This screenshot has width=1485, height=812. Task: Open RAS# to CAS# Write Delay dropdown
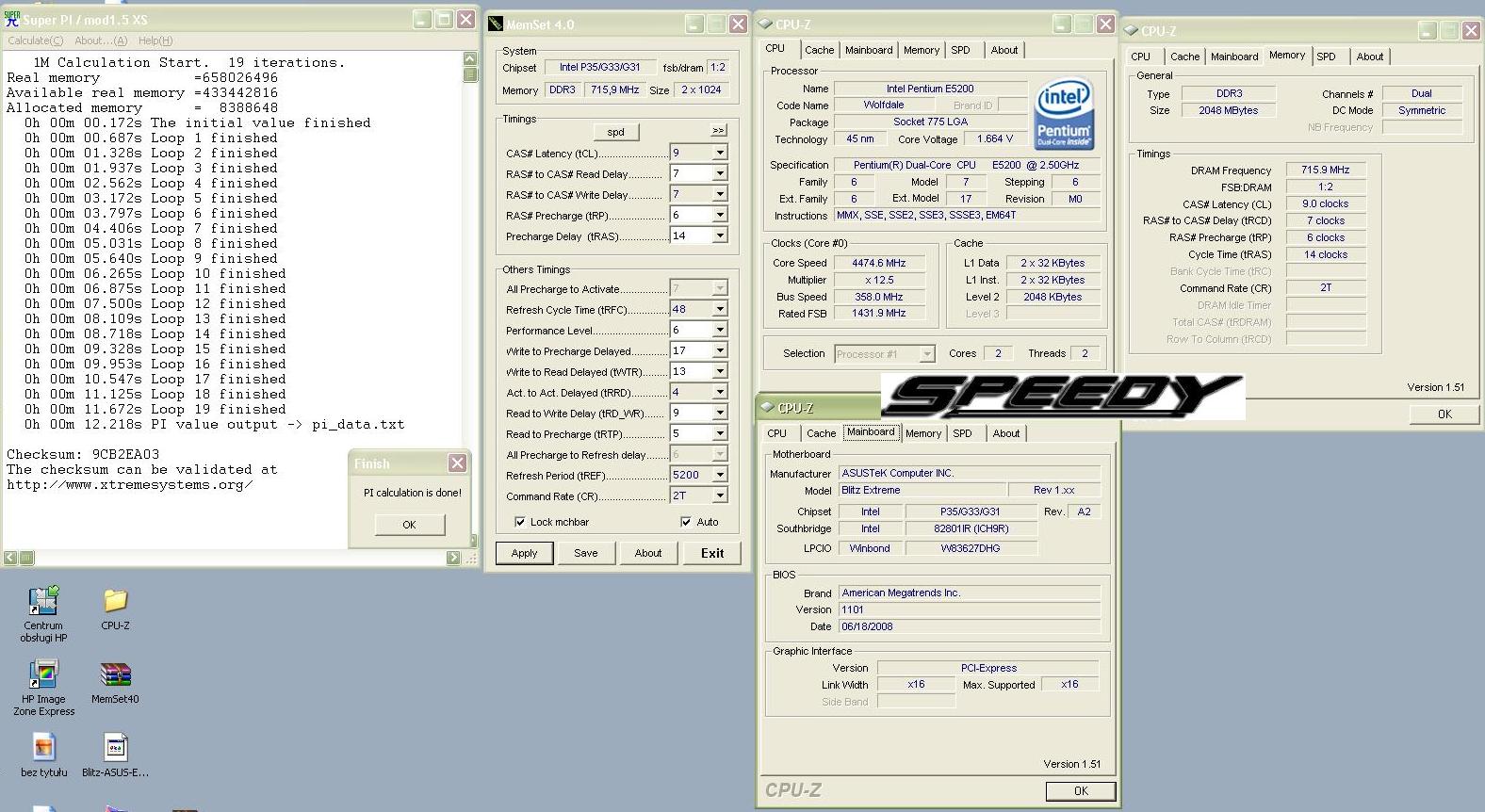720,194
